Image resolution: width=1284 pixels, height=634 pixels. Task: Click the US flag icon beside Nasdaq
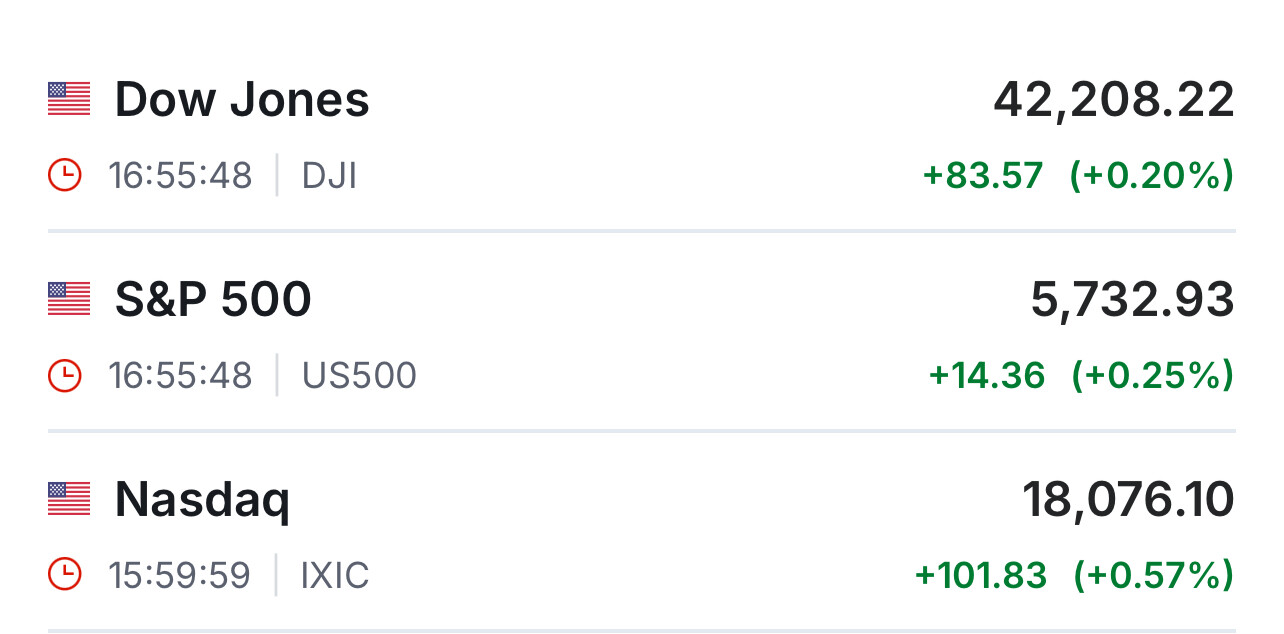tap(69, 499)
